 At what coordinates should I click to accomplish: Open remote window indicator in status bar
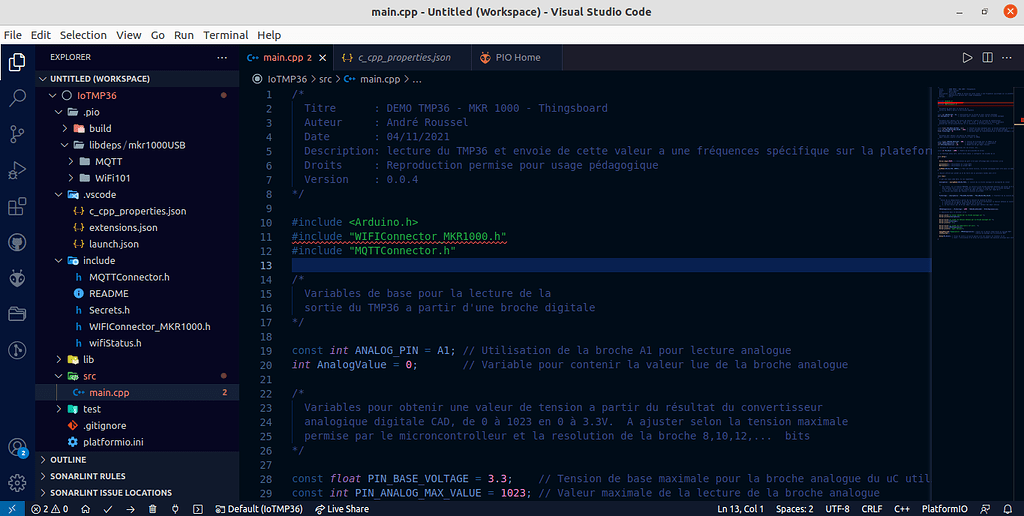point(12,509)
